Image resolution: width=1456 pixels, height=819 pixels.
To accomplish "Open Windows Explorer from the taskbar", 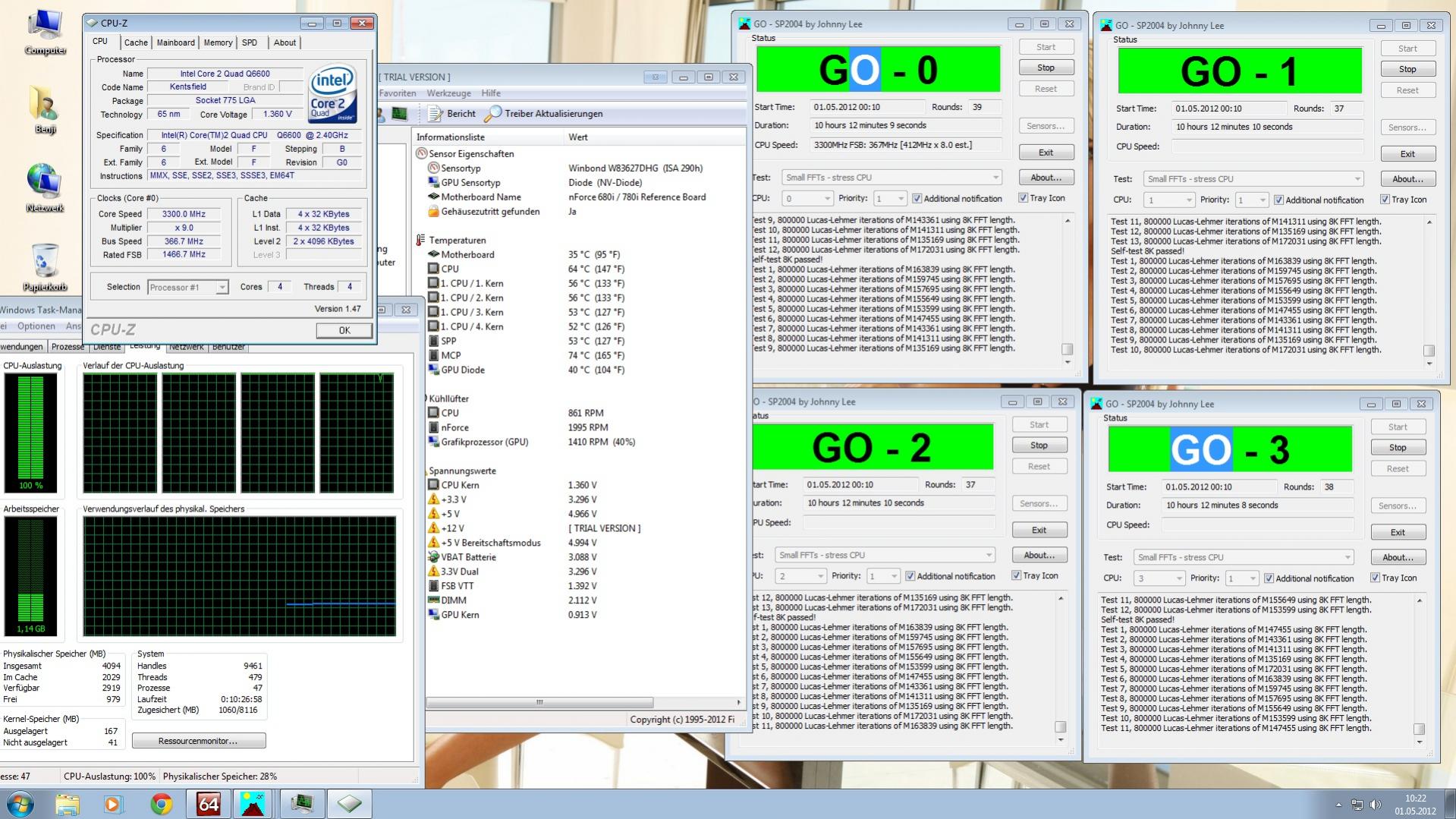I will tap(68, 804).
